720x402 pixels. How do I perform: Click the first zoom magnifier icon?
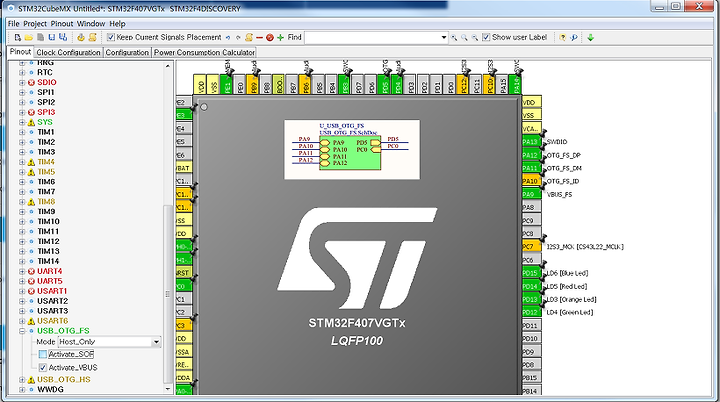click(454, 38)
